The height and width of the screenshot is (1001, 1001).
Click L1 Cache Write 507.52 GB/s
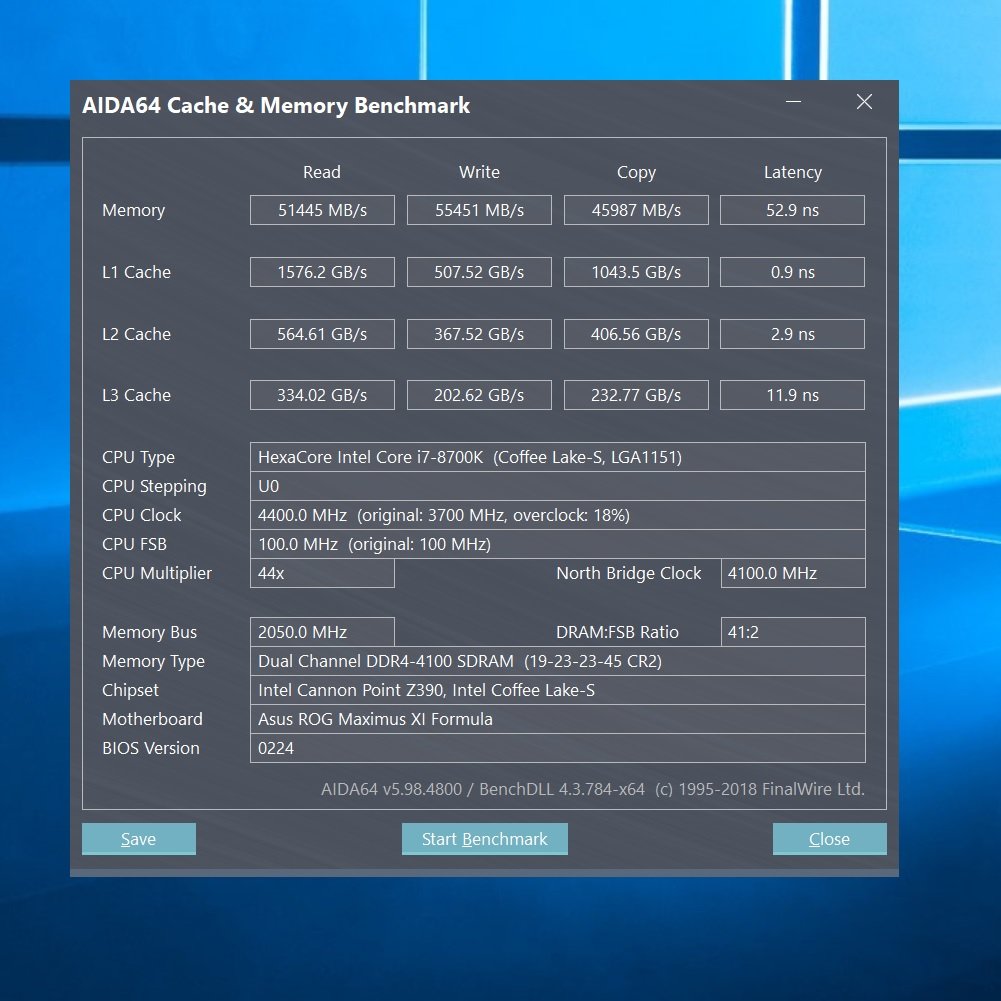coord(479,272)
